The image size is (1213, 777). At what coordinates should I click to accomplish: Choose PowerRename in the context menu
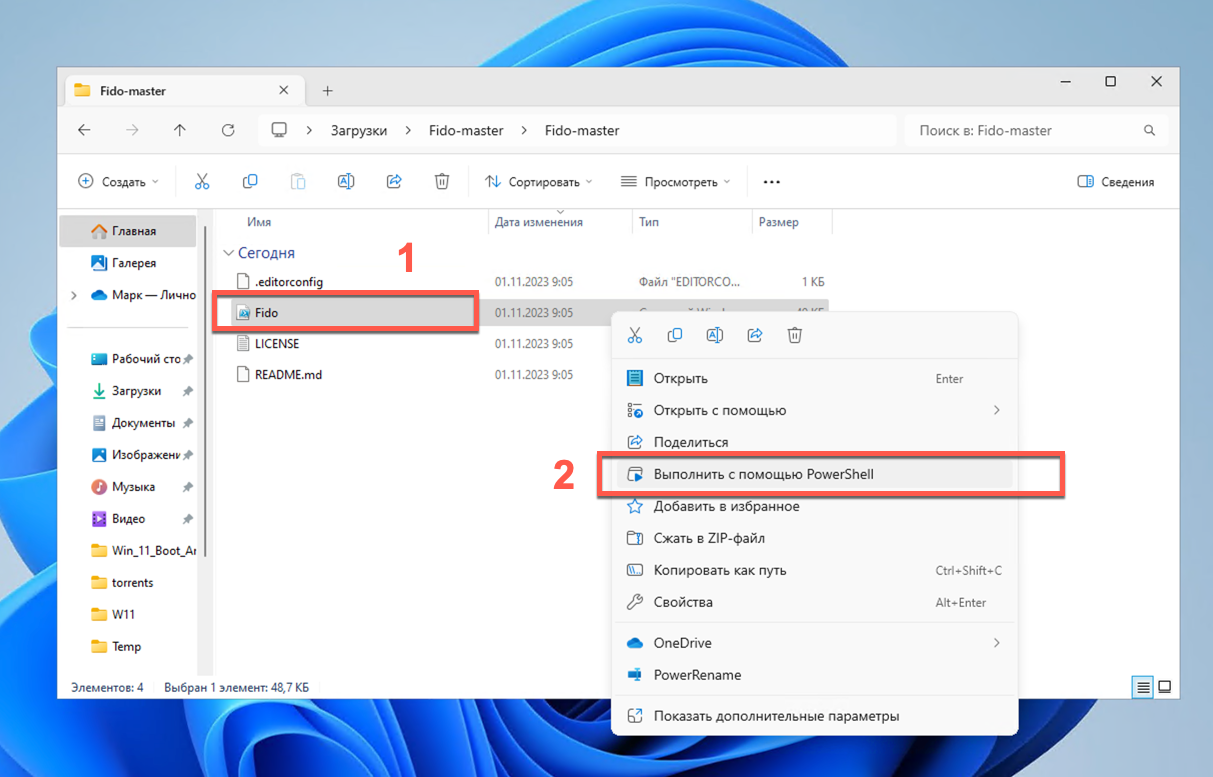(814, 675)
